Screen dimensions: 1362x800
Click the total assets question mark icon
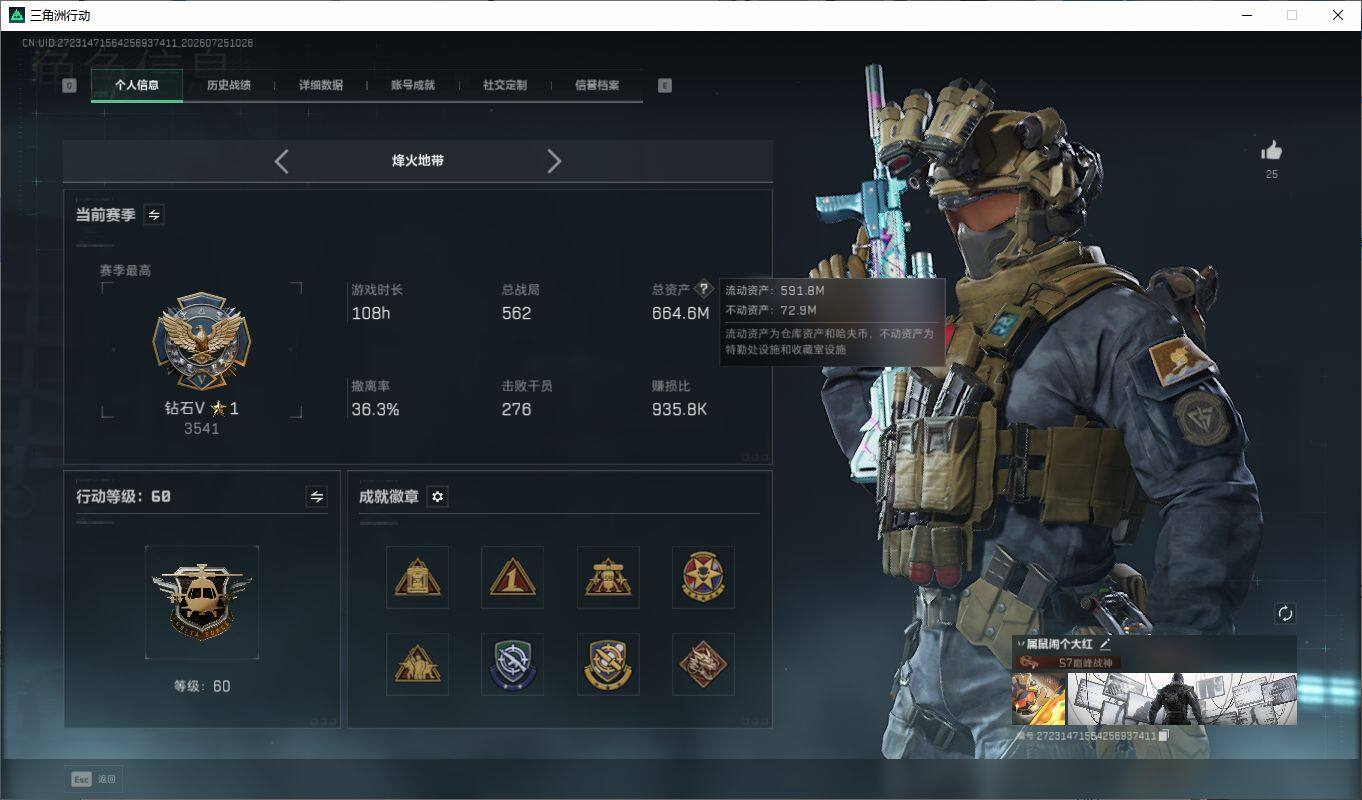703,288
